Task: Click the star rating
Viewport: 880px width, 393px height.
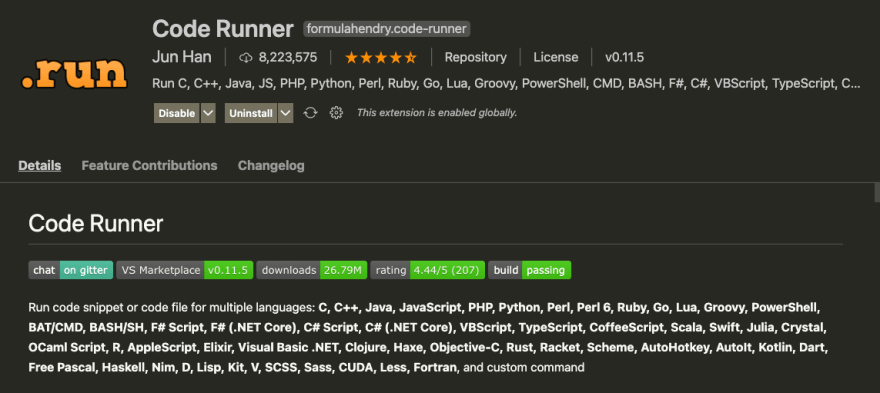Action: (381, 57)
